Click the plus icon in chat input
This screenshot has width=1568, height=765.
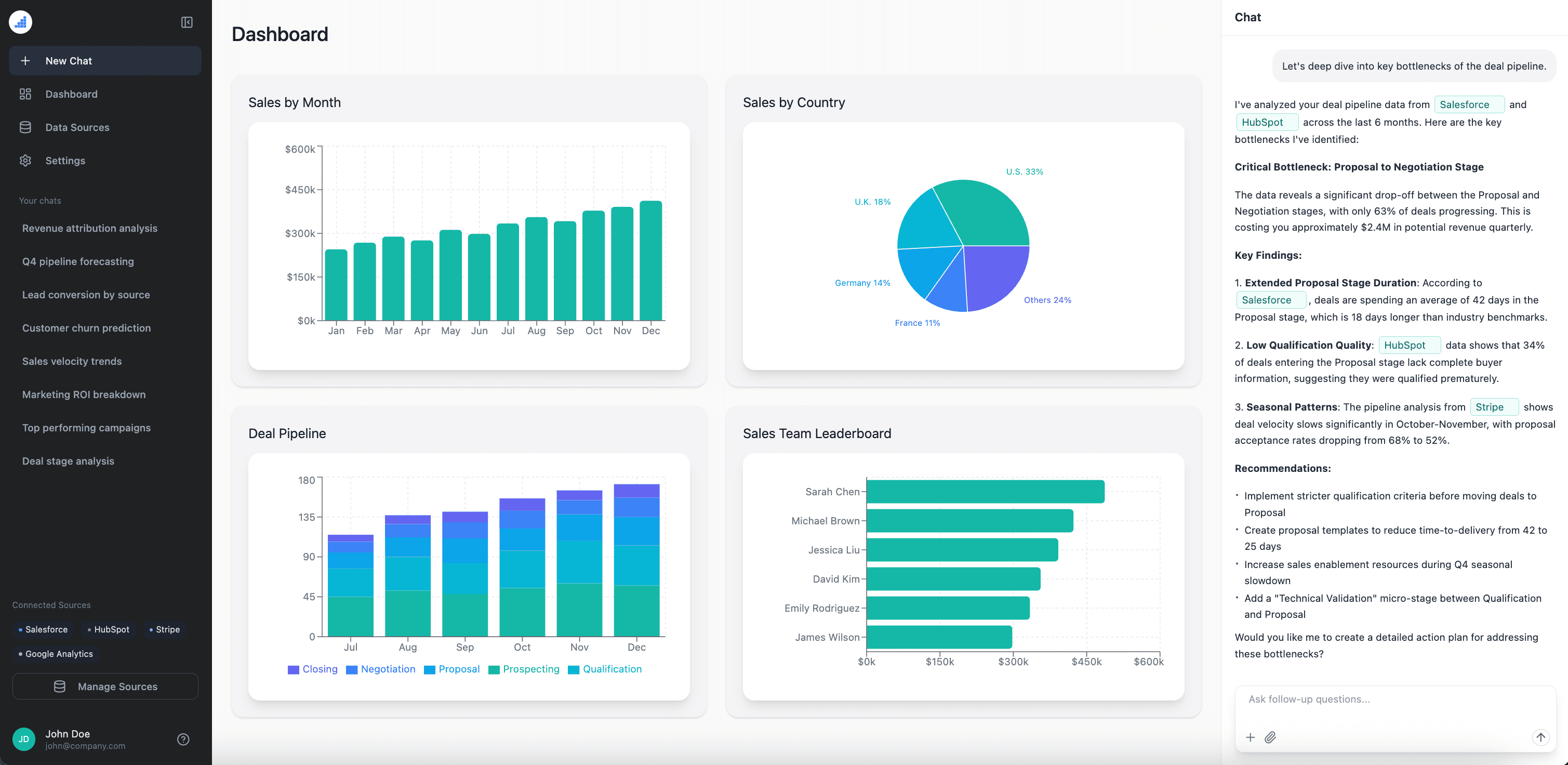coord(1250,737)
